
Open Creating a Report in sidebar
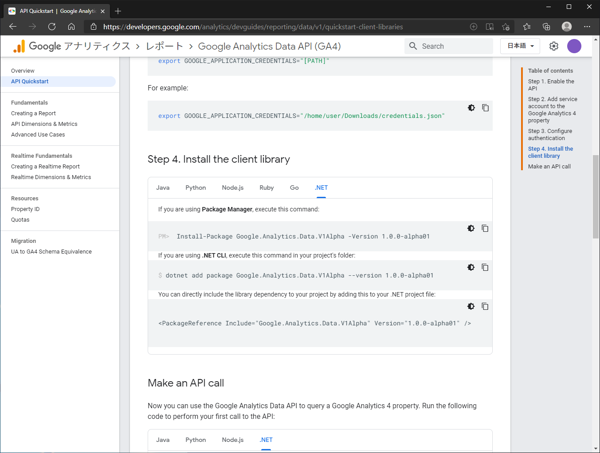pos(33,114)
